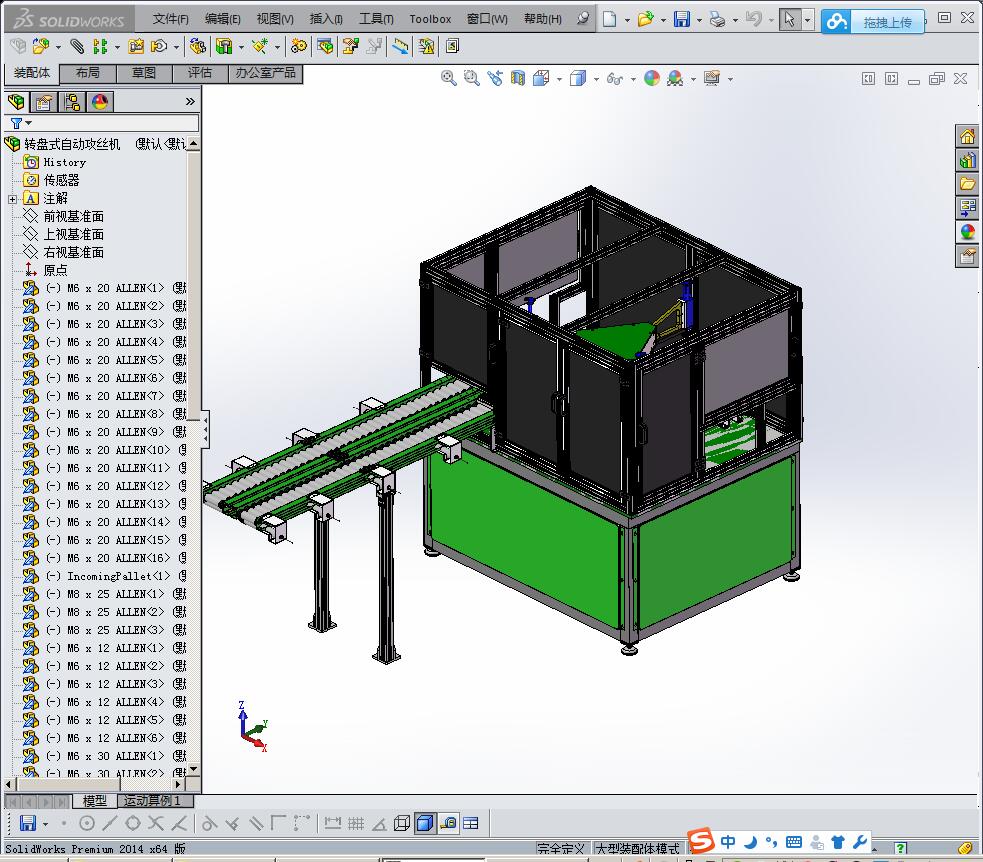Open the FeatureManager design tree tab
This screenshot has height=862, width=983.
click(x=16, y=102)
